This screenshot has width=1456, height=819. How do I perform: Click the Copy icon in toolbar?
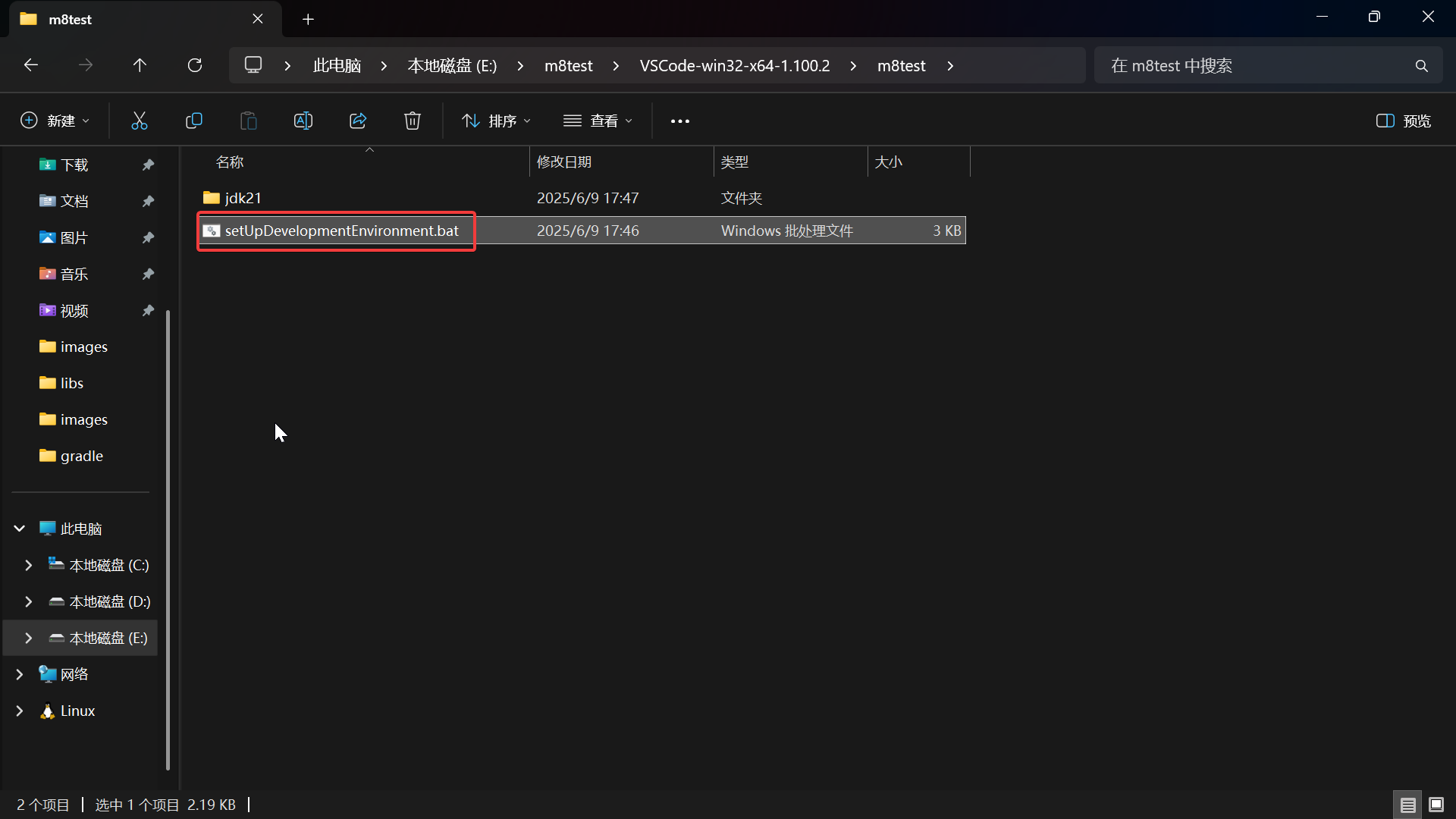click(194, 121)
